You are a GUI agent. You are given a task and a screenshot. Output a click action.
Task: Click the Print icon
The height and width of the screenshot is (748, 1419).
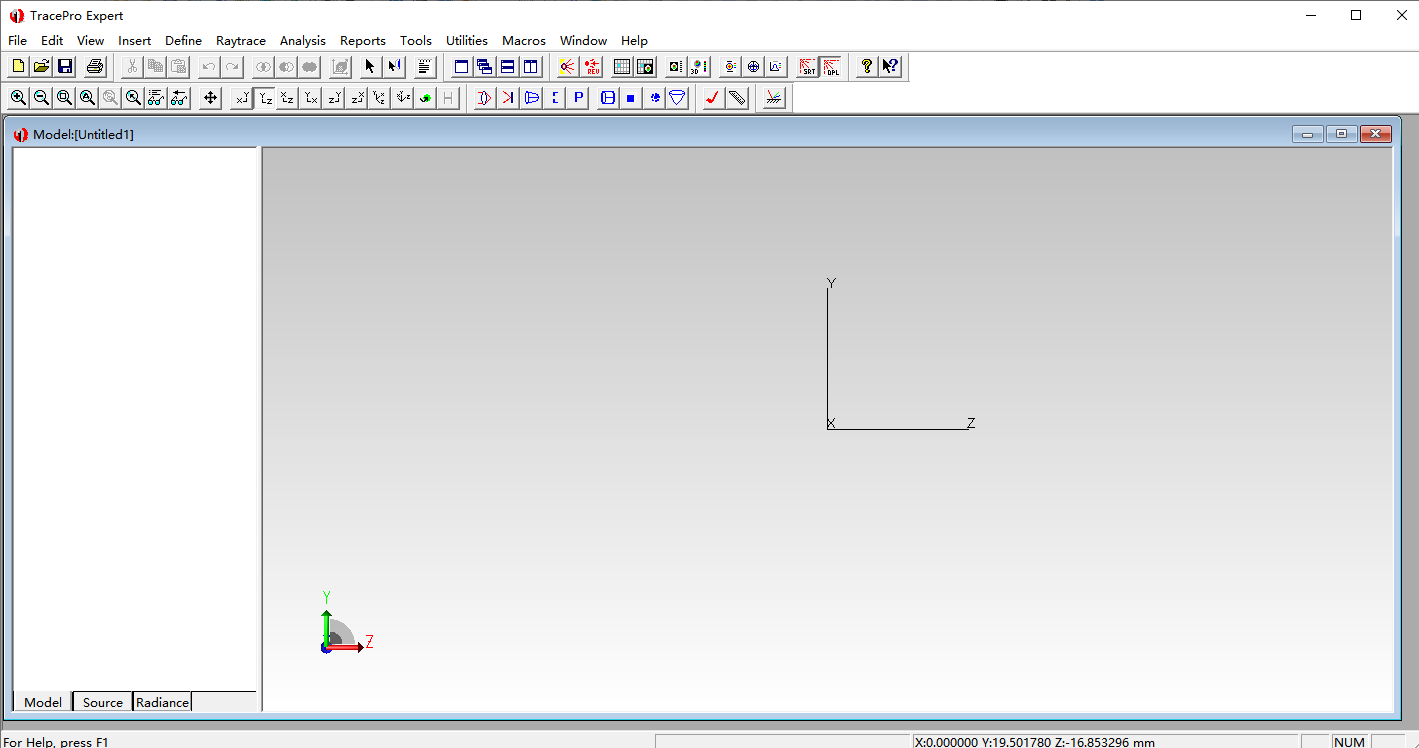coord(95,67)
